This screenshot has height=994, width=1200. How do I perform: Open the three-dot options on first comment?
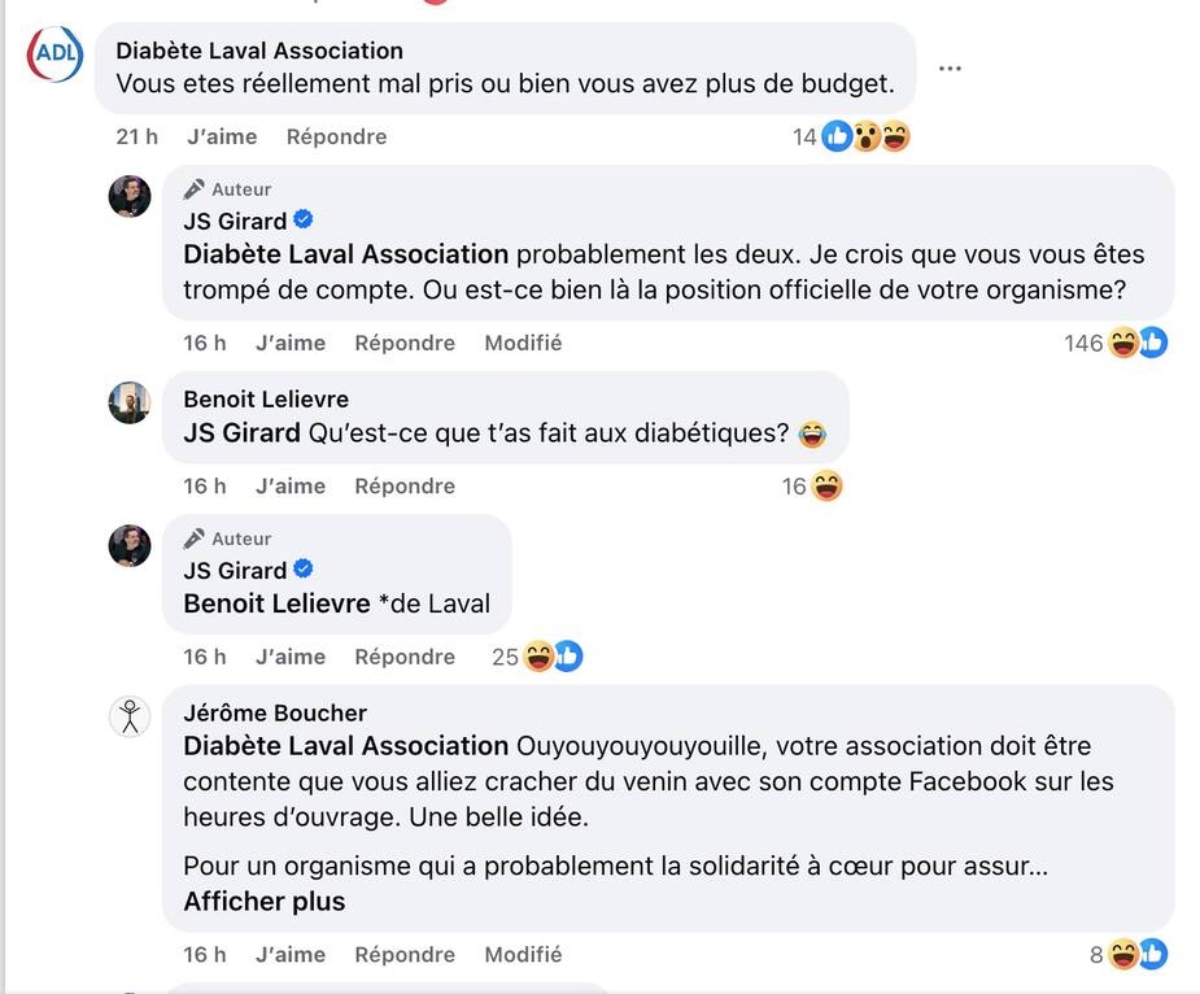[x=950, y=68]
